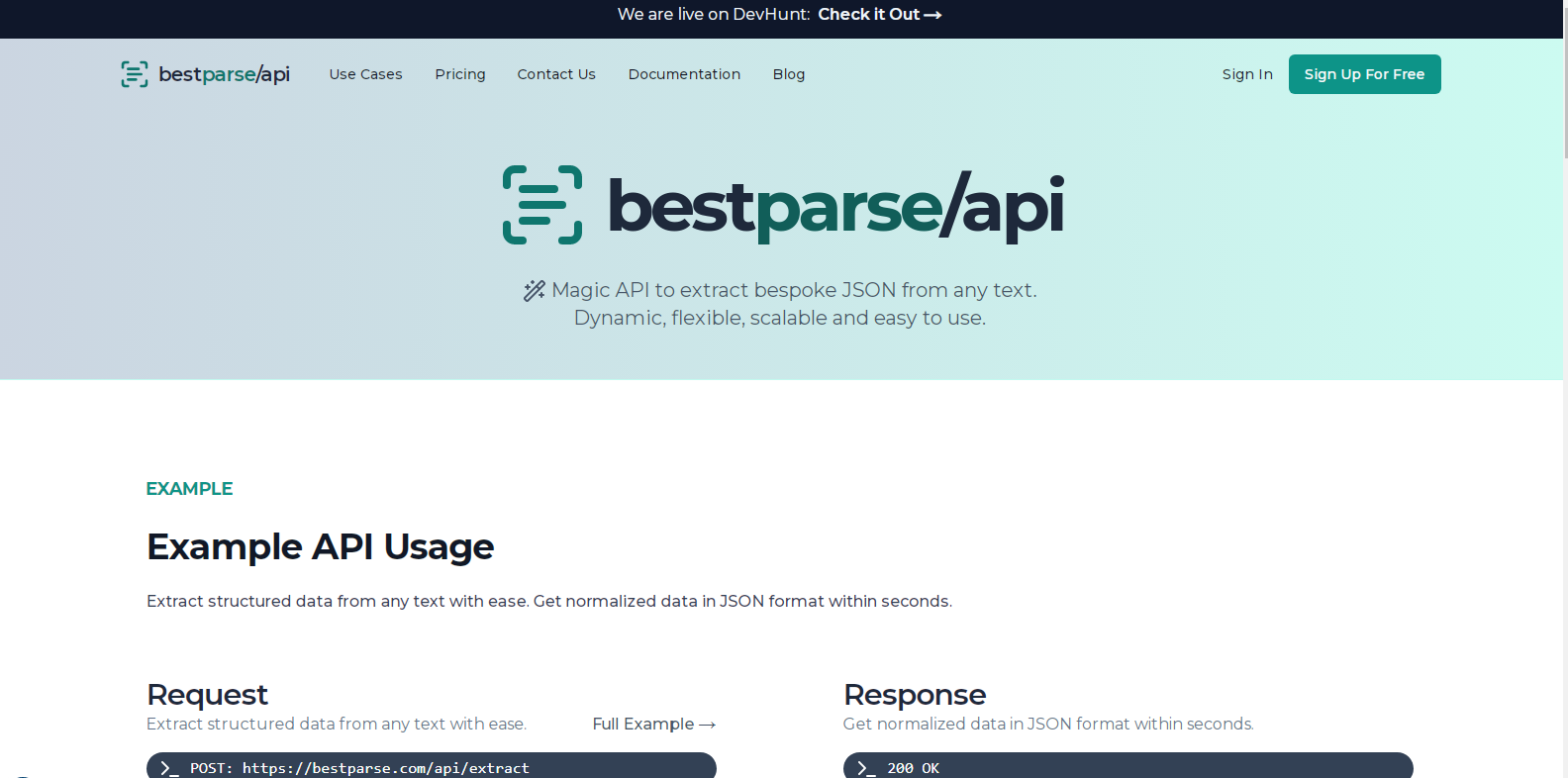Open the Contact Us page
The image size is (1568, 778).
click(x=556, y=74)
